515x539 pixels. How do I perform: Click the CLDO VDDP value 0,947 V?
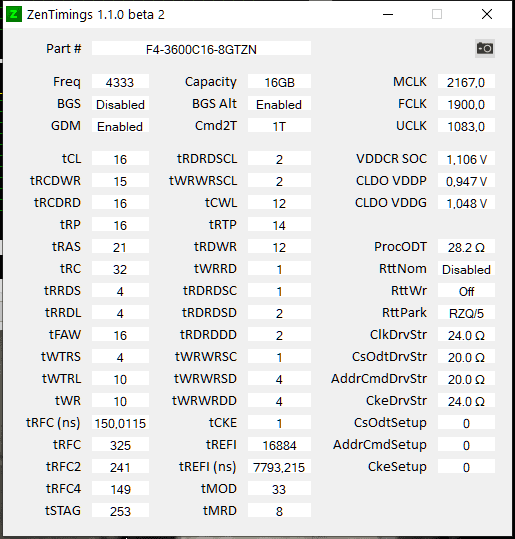pos(466,180)
